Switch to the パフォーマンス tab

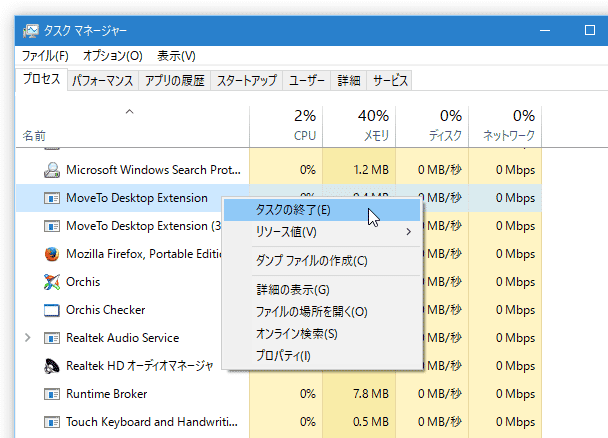[103, 81]
